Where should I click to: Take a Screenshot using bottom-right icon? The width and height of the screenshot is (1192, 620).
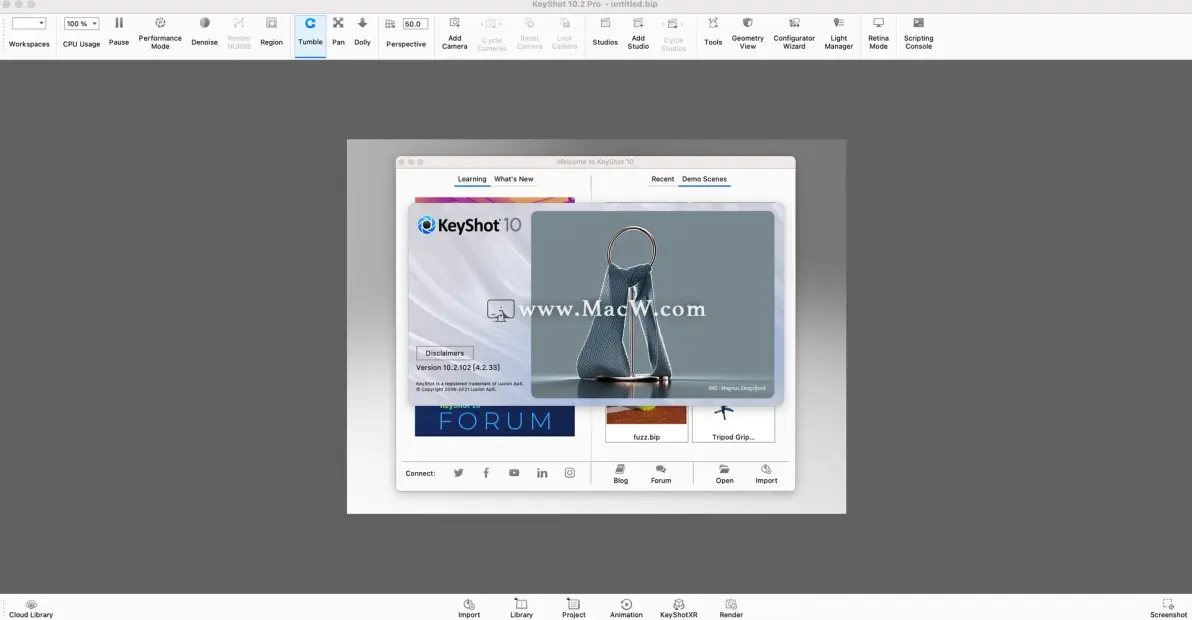(x=1168, y=609)
